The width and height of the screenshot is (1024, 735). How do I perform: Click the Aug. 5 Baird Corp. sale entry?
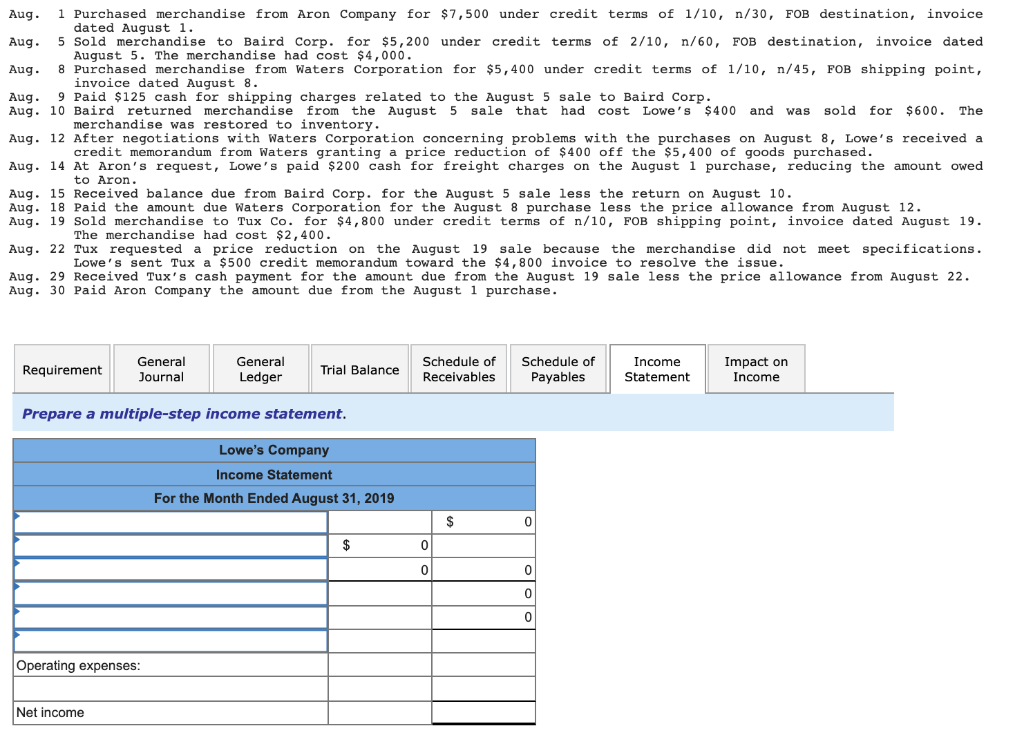tap(496, 48)
